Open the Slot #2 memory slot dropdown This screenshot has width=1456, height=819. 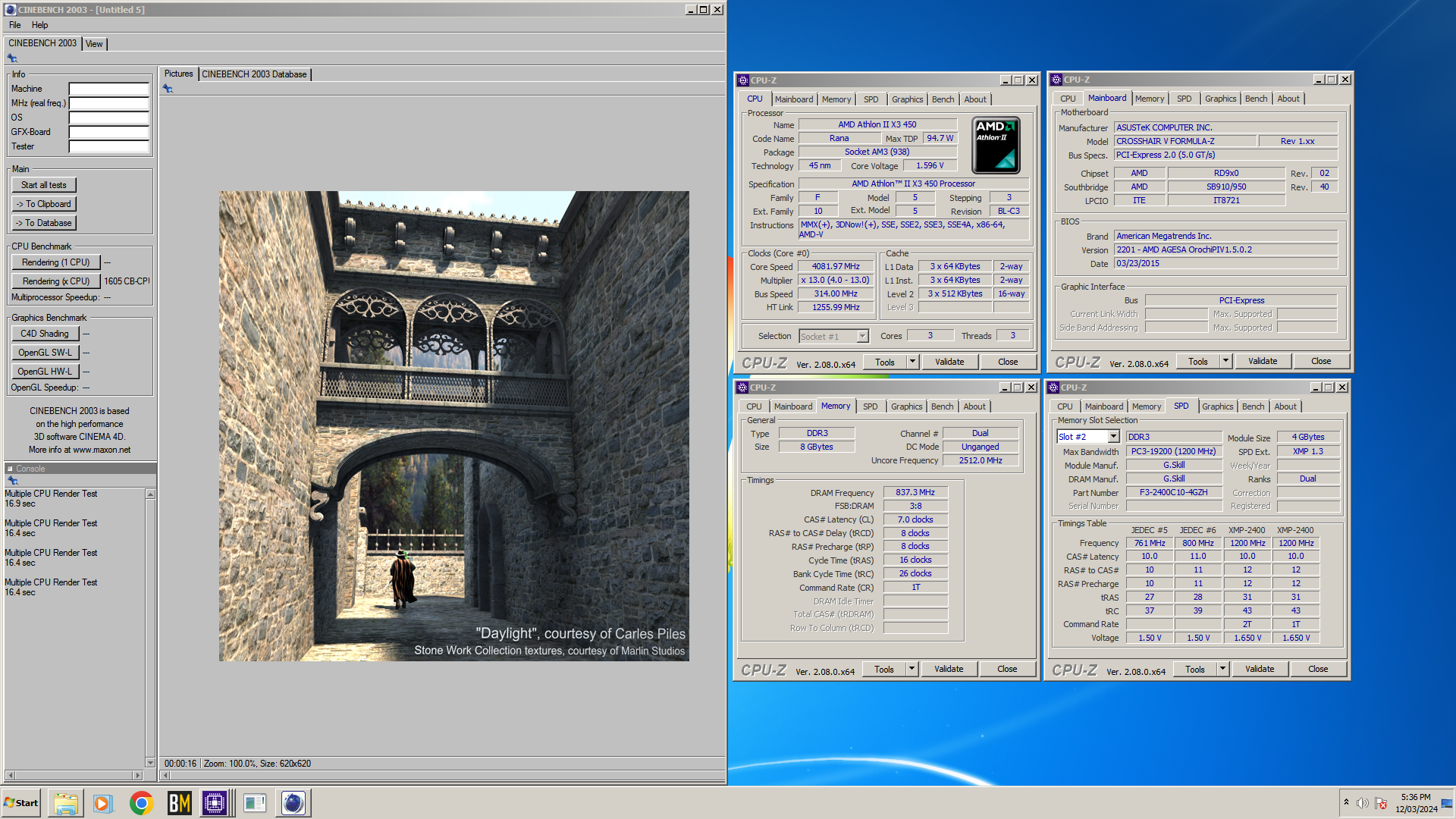1113,437
